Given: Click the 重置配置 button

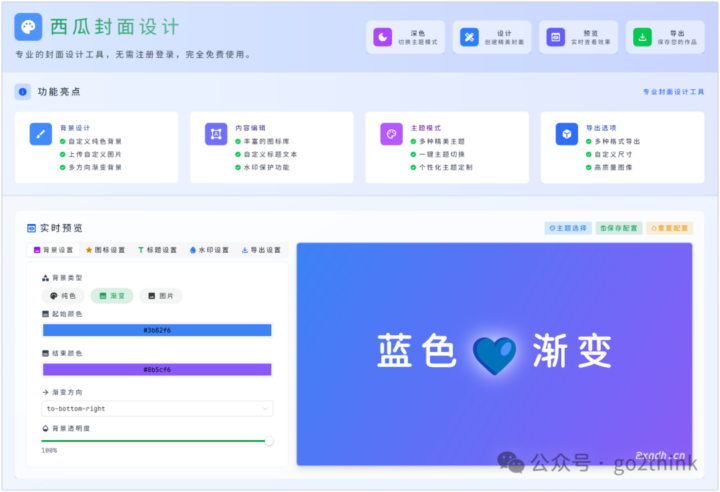Looking at the screenshot, I should point(669,228).
